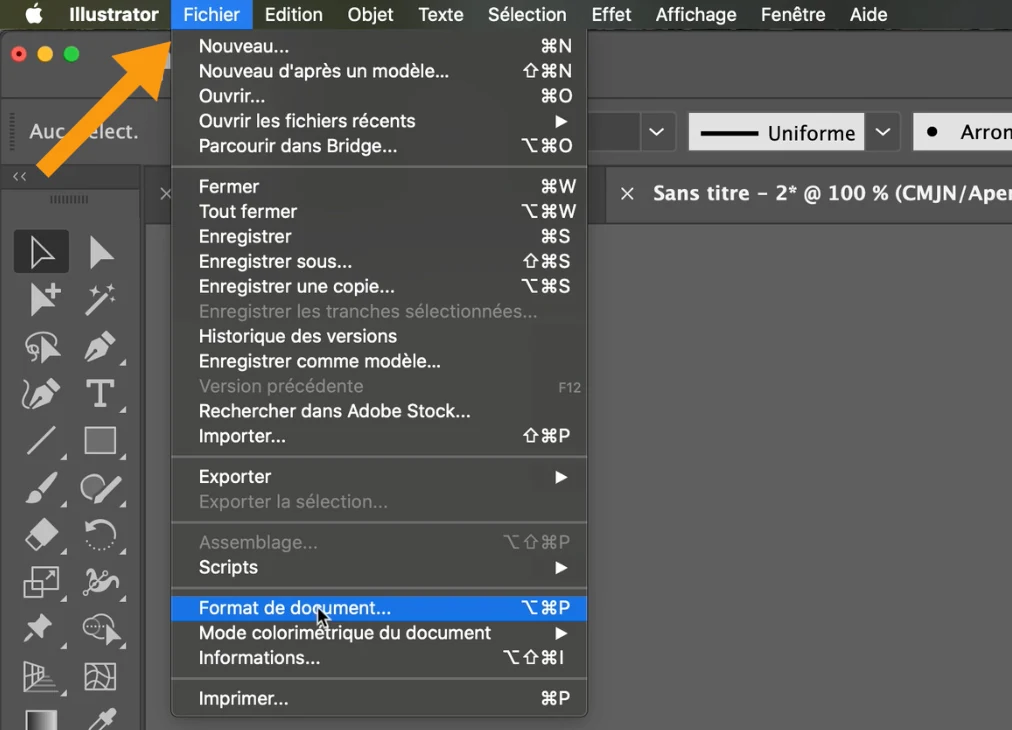Choose Parcourir dans Bridge…

click(379, 147)
